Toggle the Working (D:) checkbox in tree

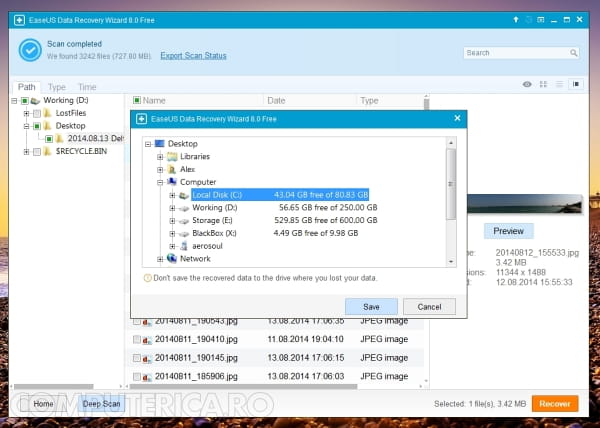[25, 101]
